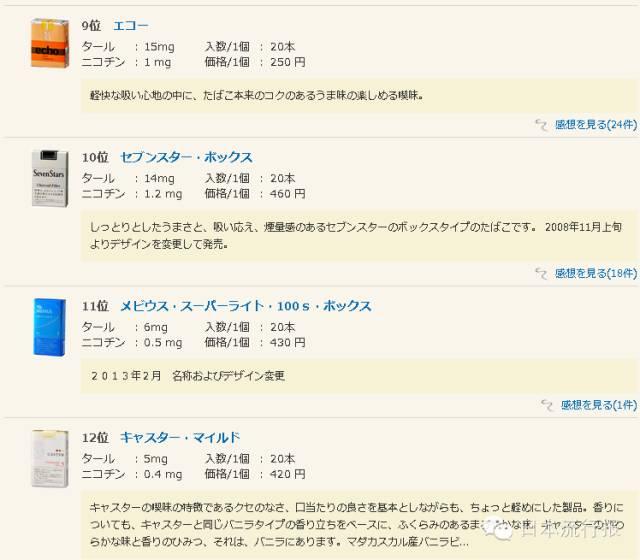Click the Caster Mild pack thumbnail
The height and width of the screenshot is (560, 640).
50,459
